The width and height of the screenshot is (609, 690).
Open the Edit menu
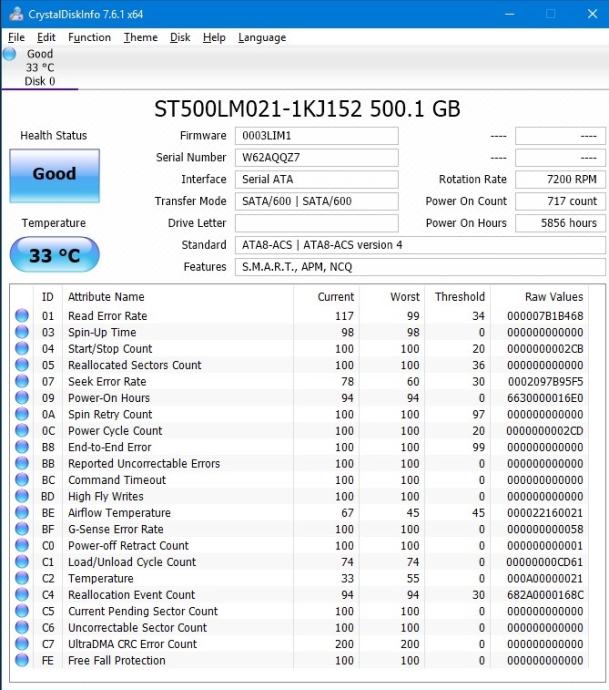(46, 37)
